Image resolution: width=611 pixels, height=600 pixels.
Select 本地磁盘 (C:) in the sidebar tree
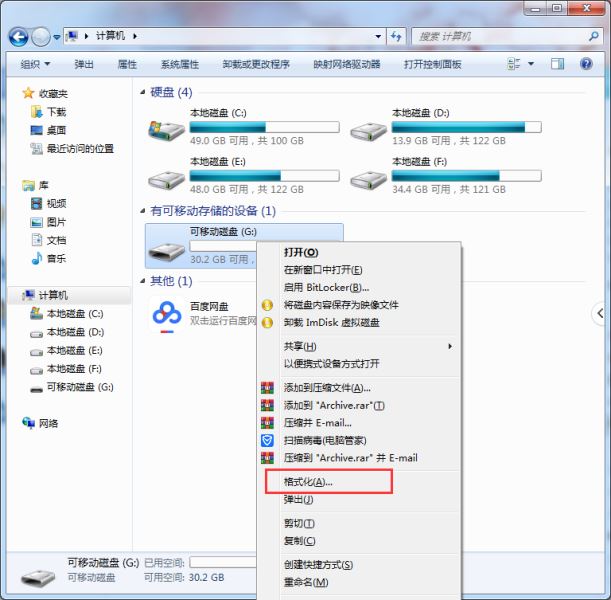(x=67, y=314)
